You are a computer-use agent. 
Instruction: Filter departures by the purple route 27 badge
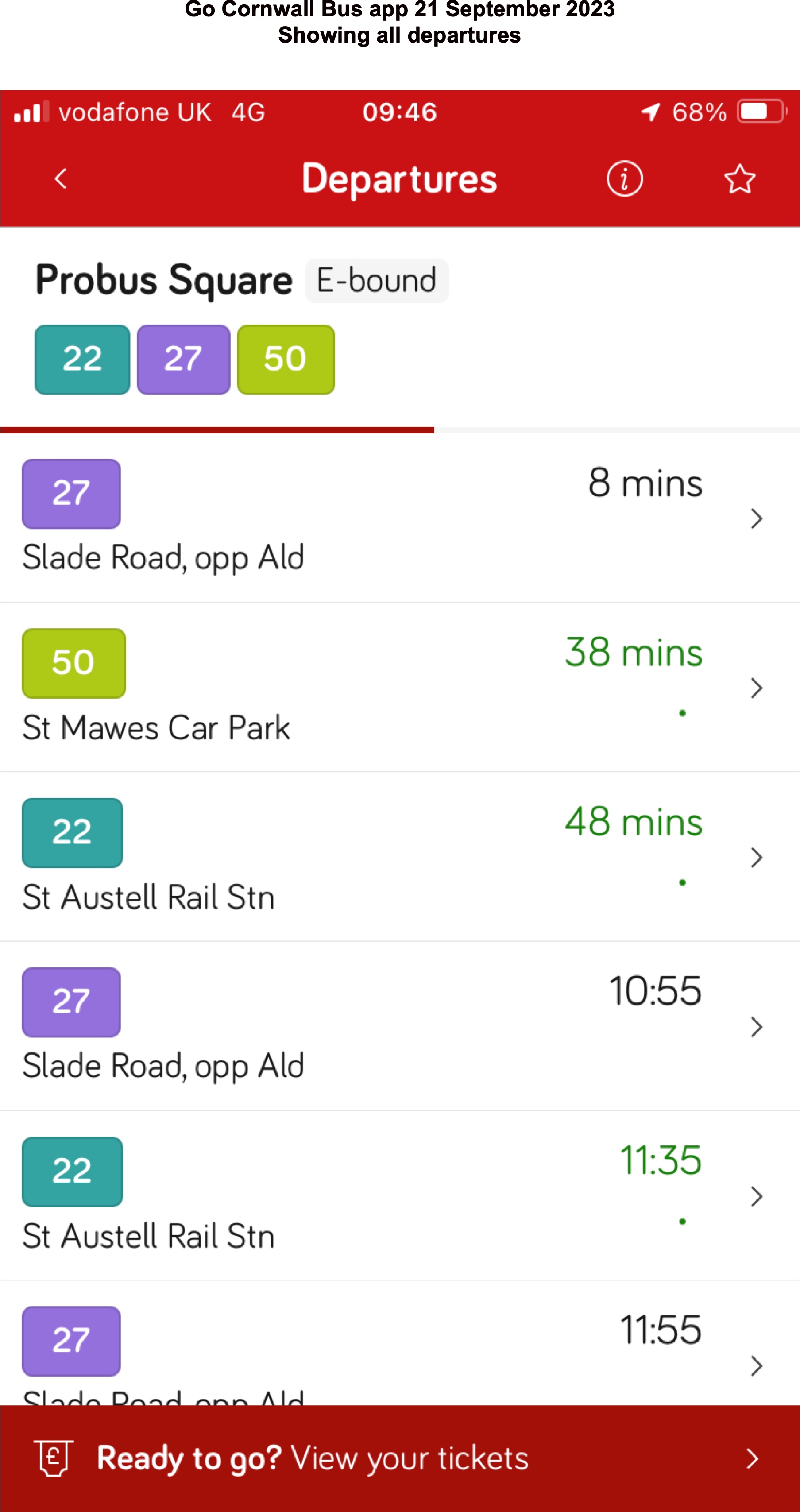(x=183, y=359)
